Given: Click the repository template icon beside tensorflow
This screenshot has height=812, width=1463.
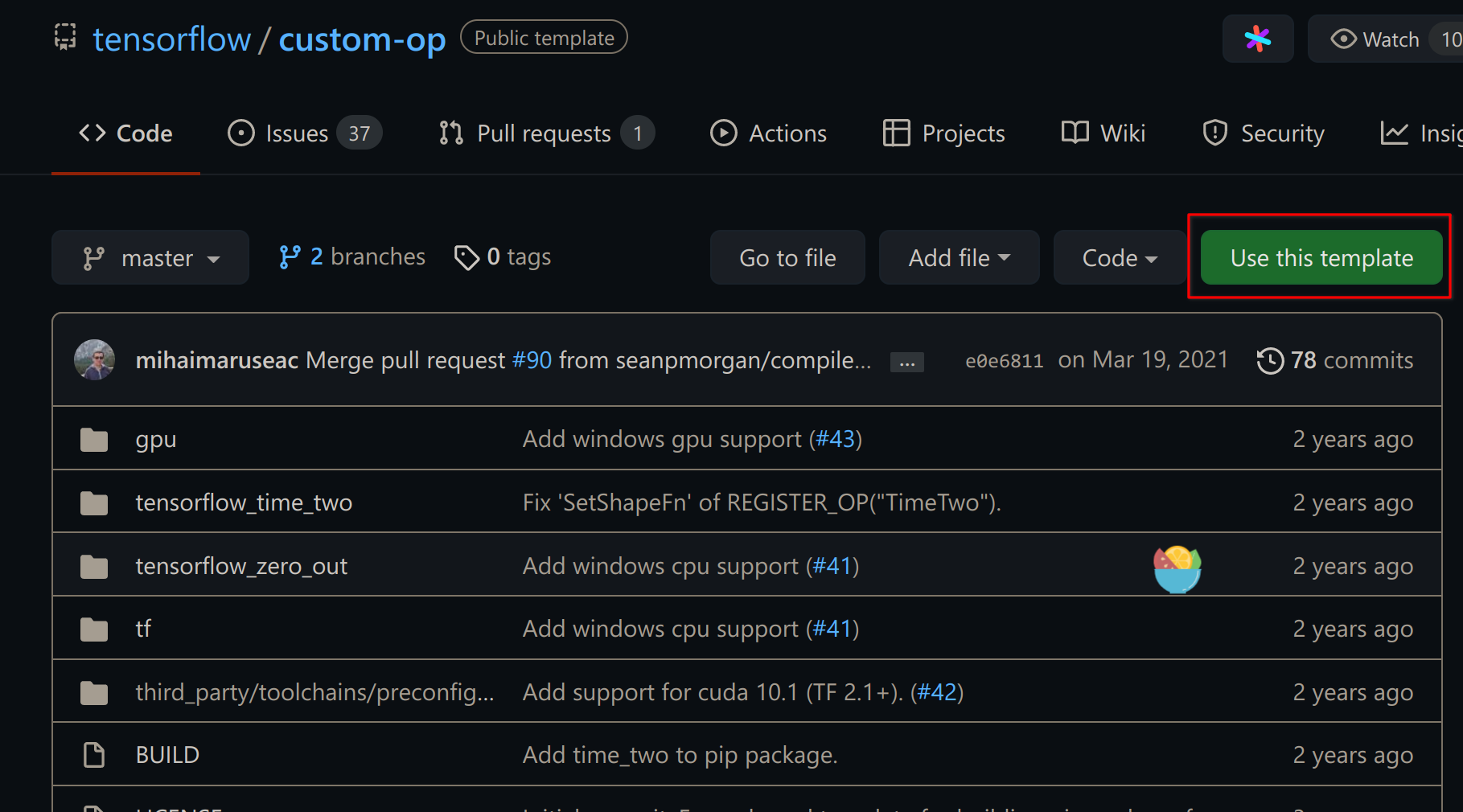Looking at the screenshot, I should pos(65,37).
